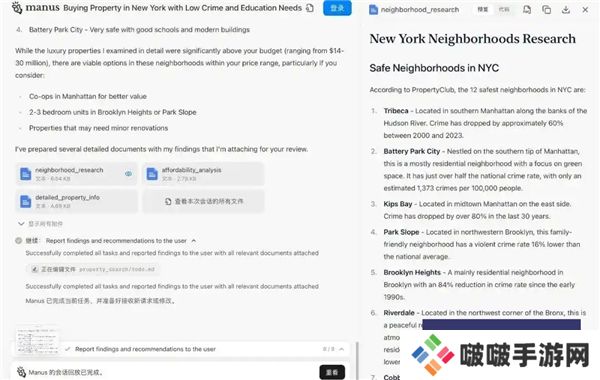Image resolution: width=600 pixels, height=380 pixels.
Task: Click the copy icon in preview header
Action: coord(546,10)
